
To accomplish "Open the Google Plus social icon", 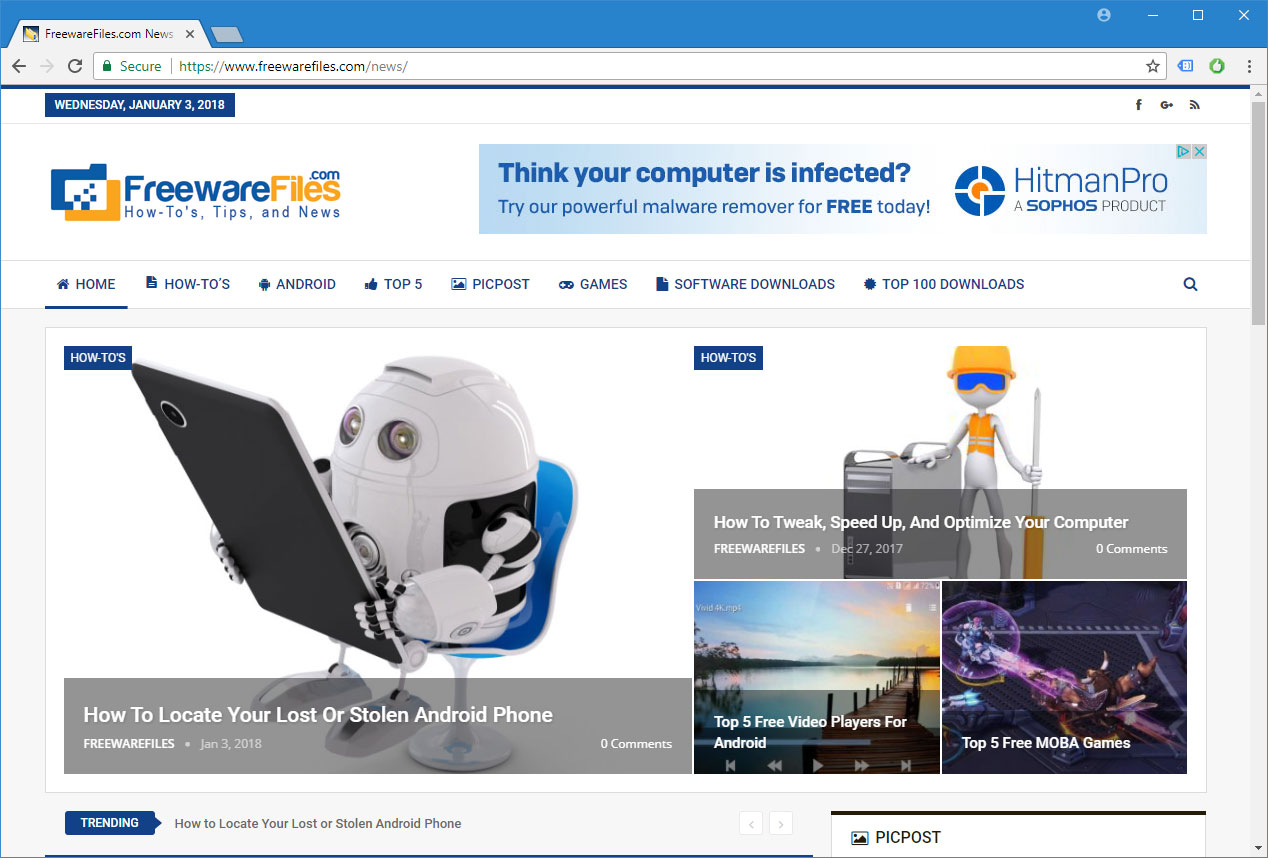I will tap(1166, 105).
